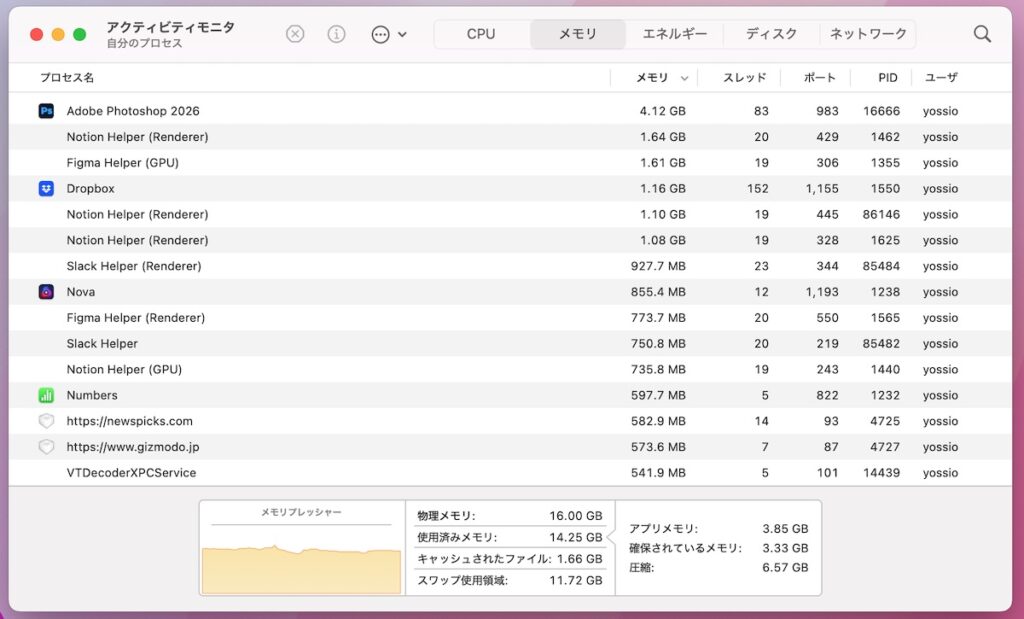The height and width of the screenshot is (619, 1024).
Task: Open the ディスク tab
Action: click(x=771, y=34)
